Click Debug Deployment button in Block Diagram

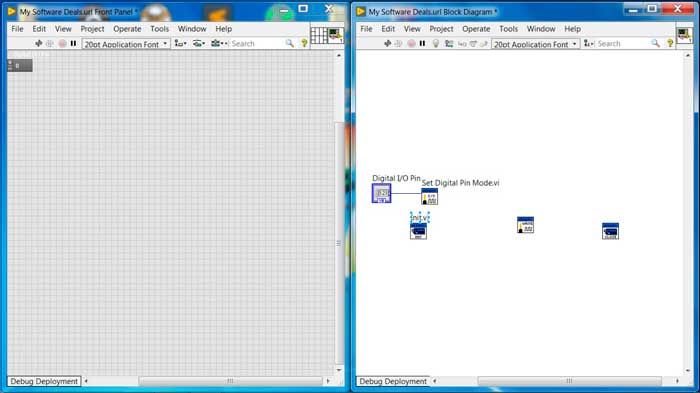coord(393,381)
